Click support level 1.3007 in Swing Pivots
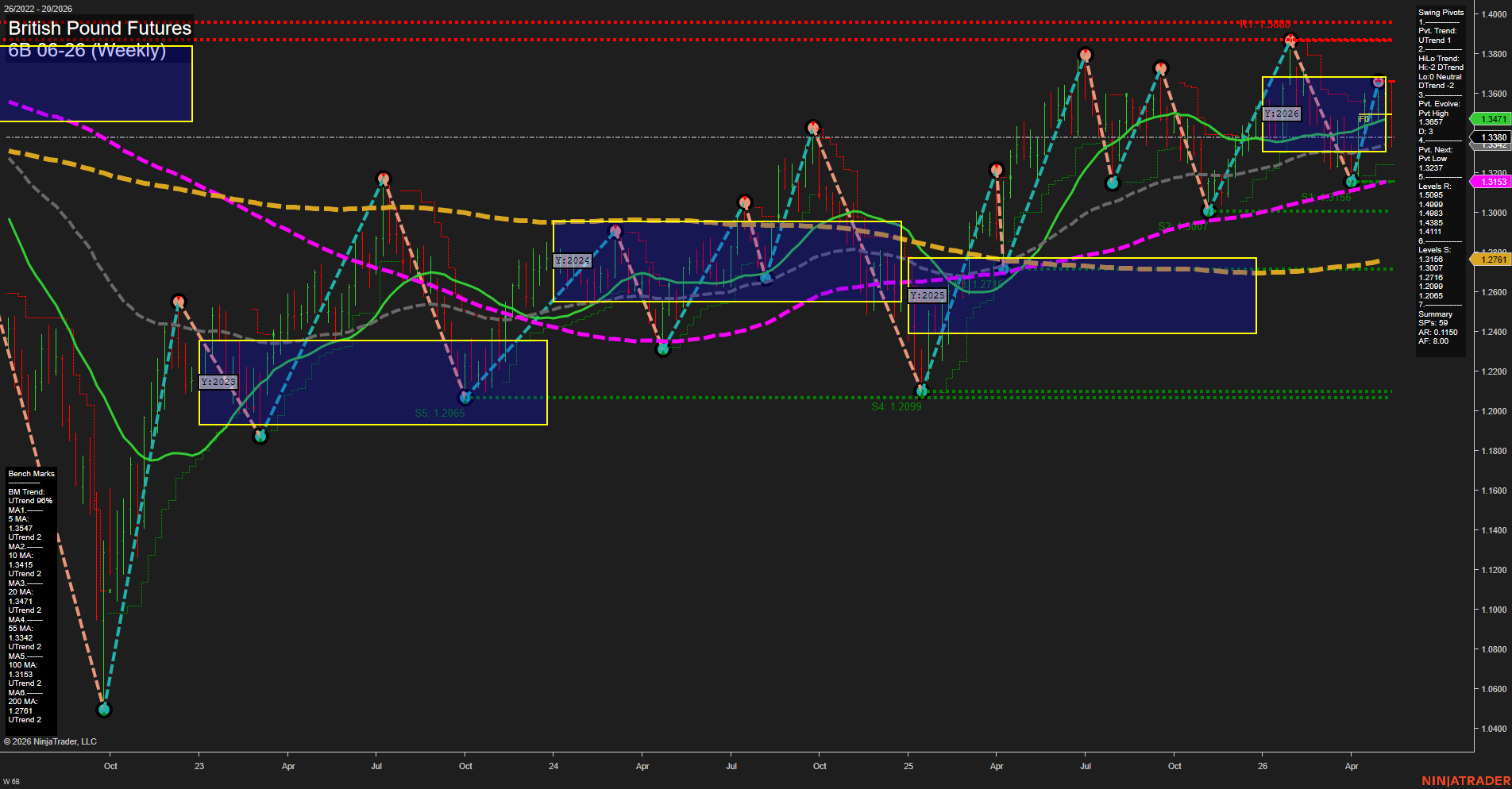1512x789 pixels. click(x=1430, y=268)
